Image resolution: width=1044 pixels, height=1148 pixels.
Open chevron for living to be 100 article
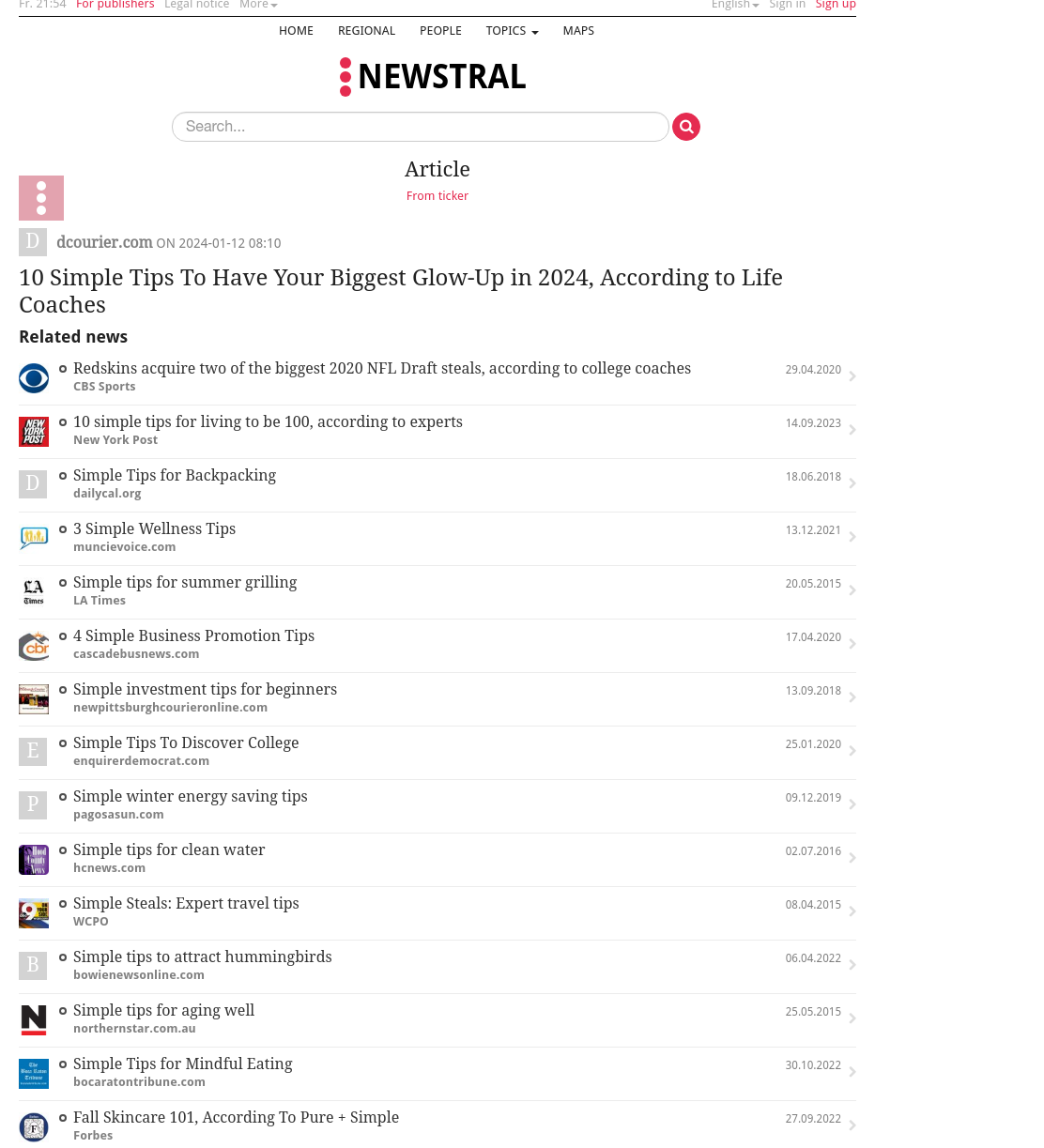coord(852,430)
